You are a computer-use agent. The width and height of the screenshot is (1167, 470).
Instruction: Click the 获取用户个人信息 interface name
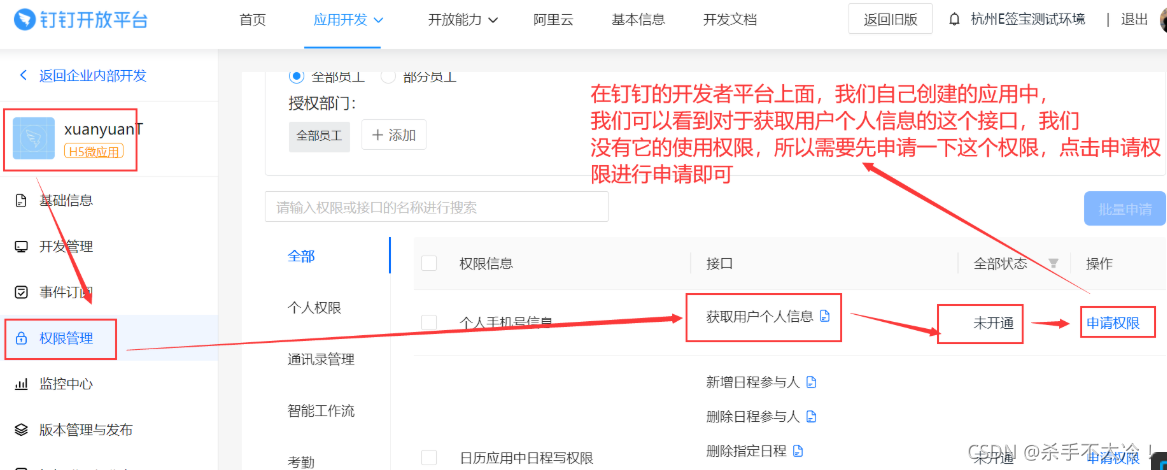760,316
